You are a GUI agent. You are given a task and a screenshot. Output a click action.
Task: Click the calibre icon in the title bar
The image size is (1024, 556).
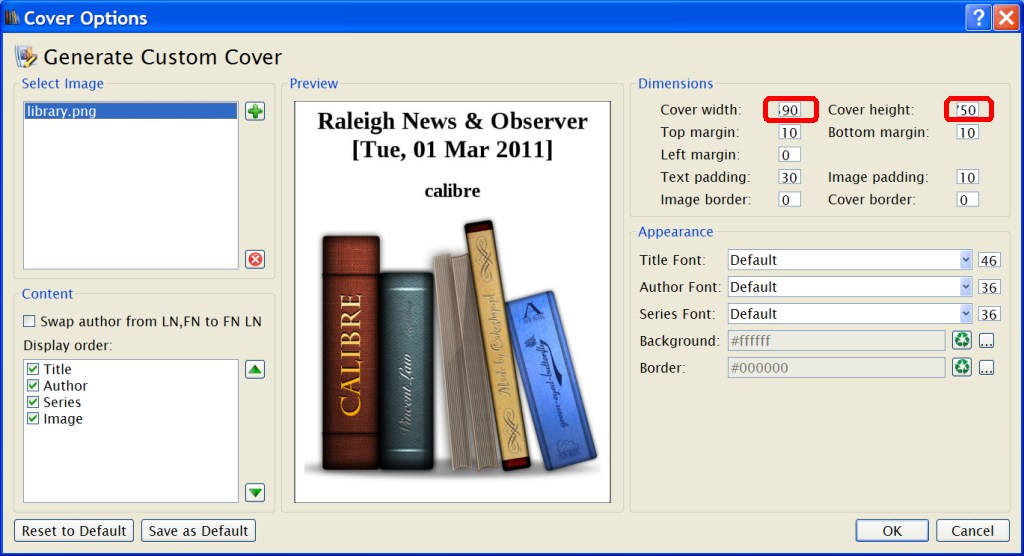[12, 18]
